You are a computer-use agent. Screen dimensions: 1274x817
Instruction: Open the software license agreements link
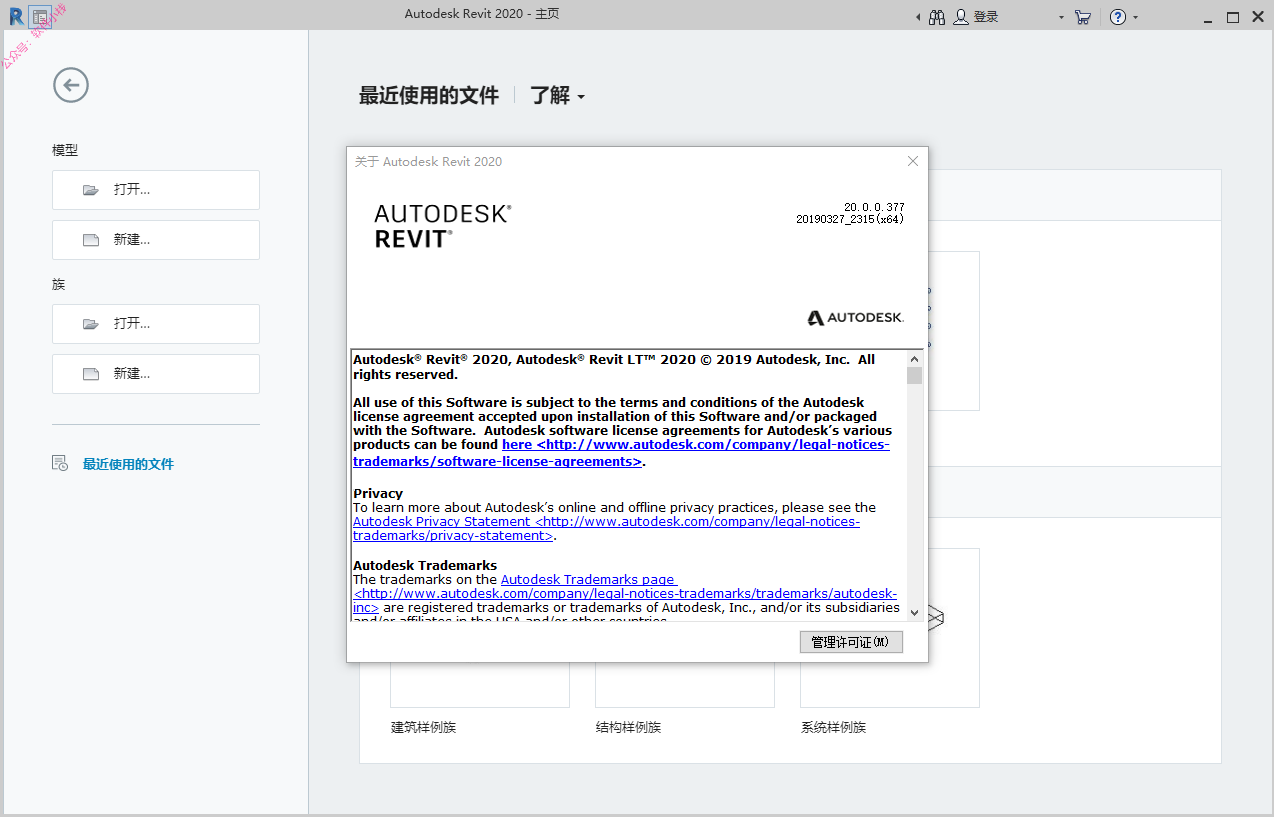click(x=621, y=453)
